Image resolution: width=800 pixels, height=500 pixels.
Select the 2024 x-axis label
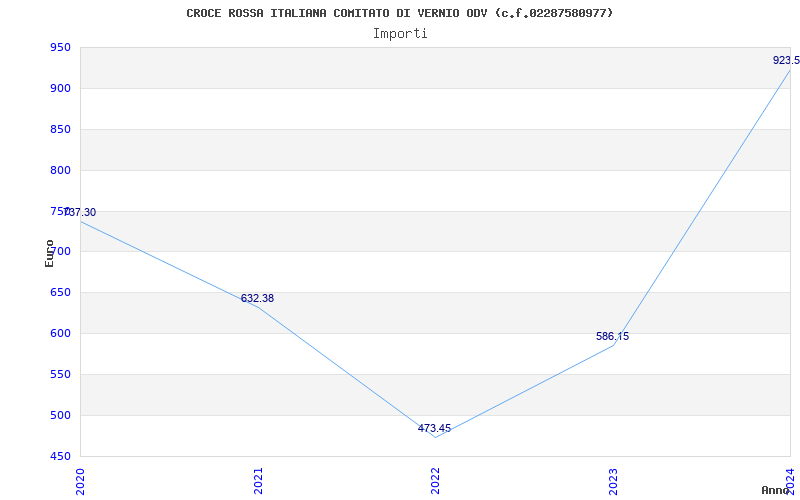click(790, 481)
